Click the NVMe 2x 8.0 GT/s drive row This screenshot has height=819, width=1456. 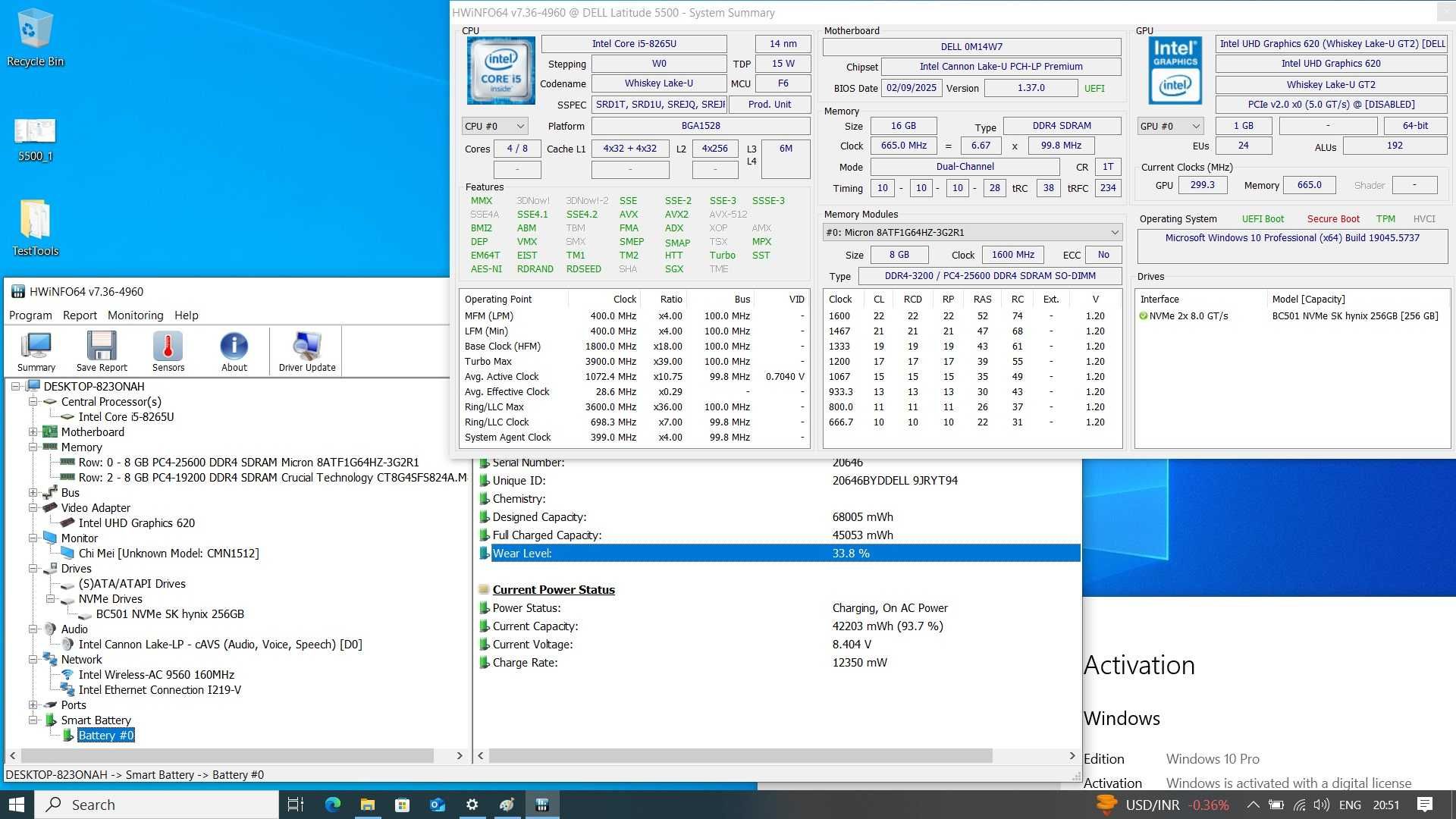coord(1292,315)
